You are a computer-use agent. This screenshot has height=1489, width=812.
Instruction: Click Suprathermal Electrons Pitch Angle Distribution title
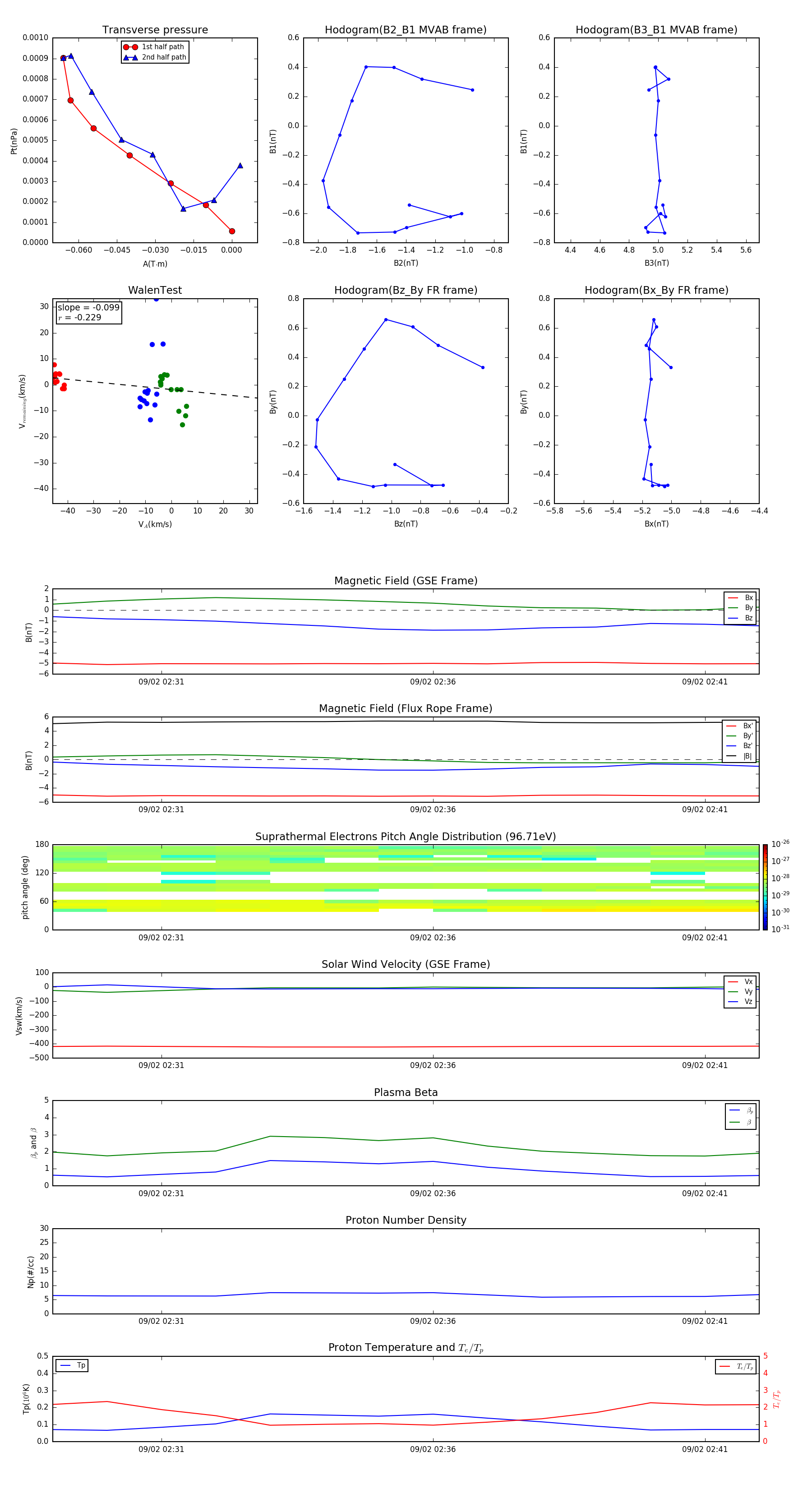coord(406,837)
